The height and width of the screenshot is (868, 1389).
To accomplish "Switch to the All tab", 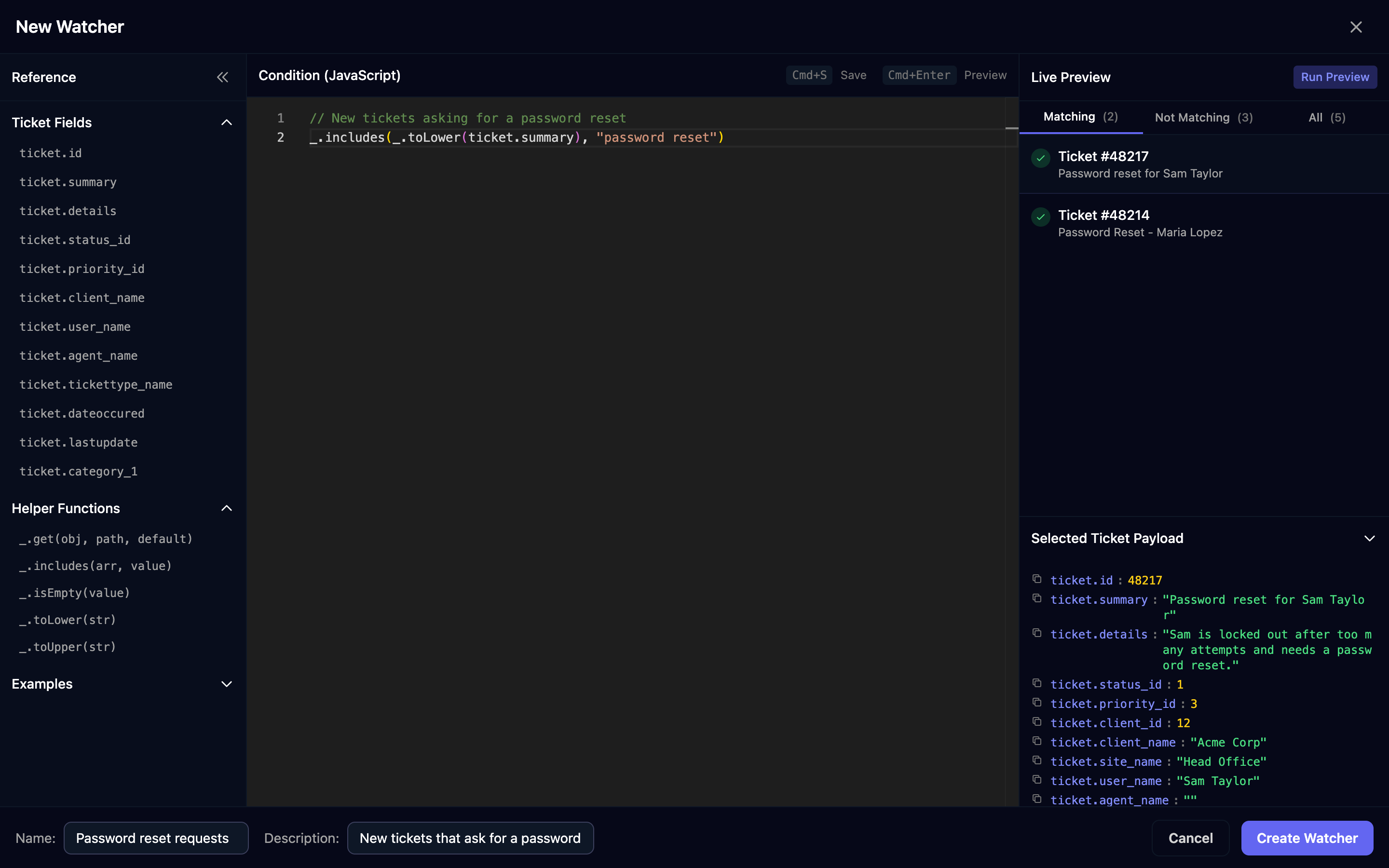I will 1327,118.
